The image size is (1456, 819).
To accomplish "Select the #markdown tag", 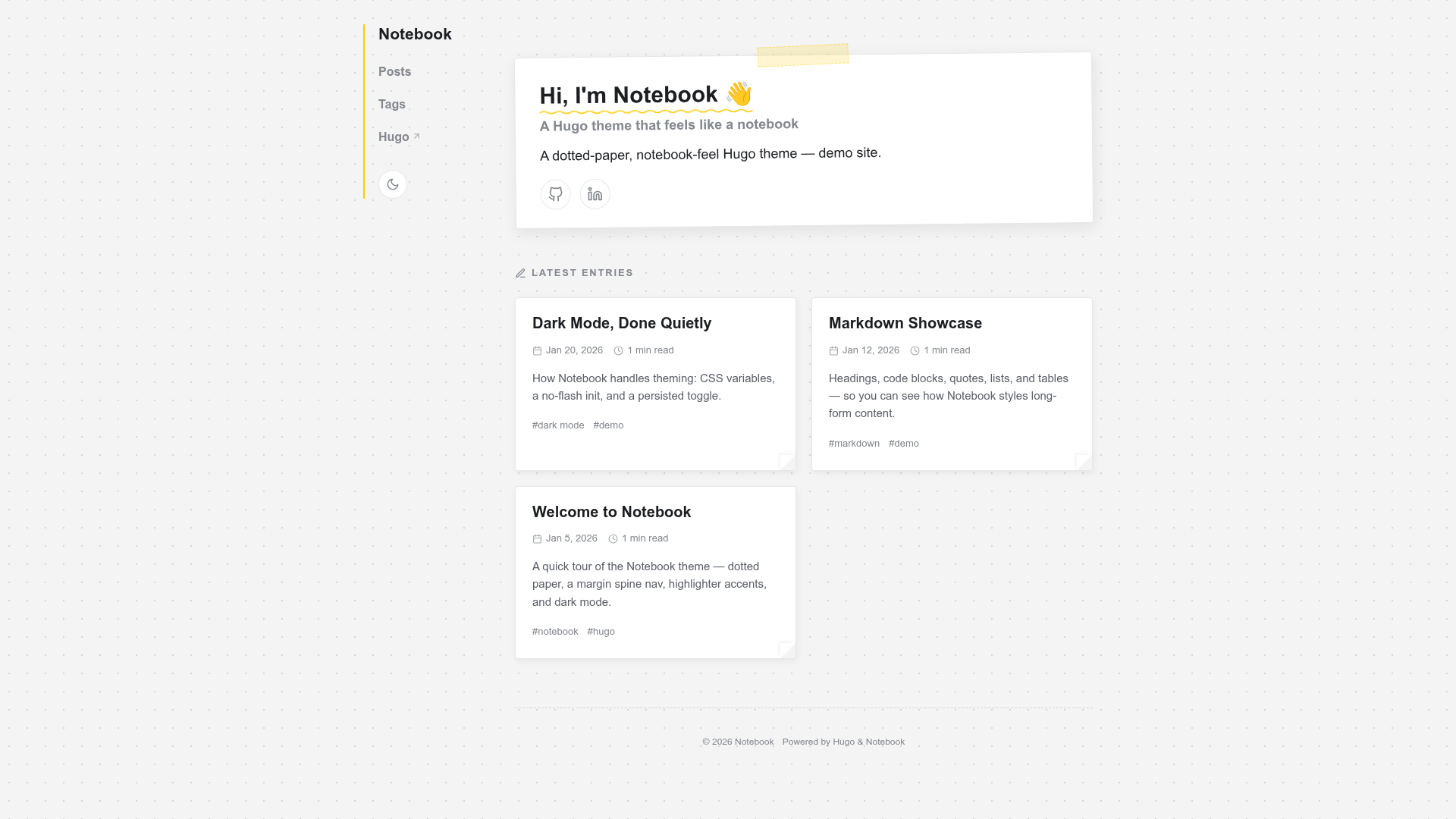I will coord(854,444).
